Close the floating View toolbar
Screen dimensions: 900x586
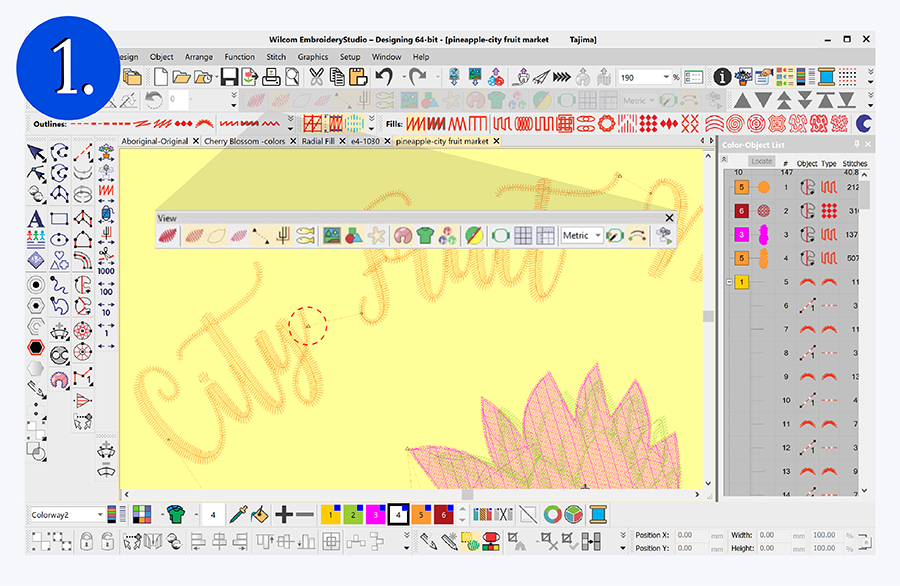pyautogui.click(x=669, y=217)
